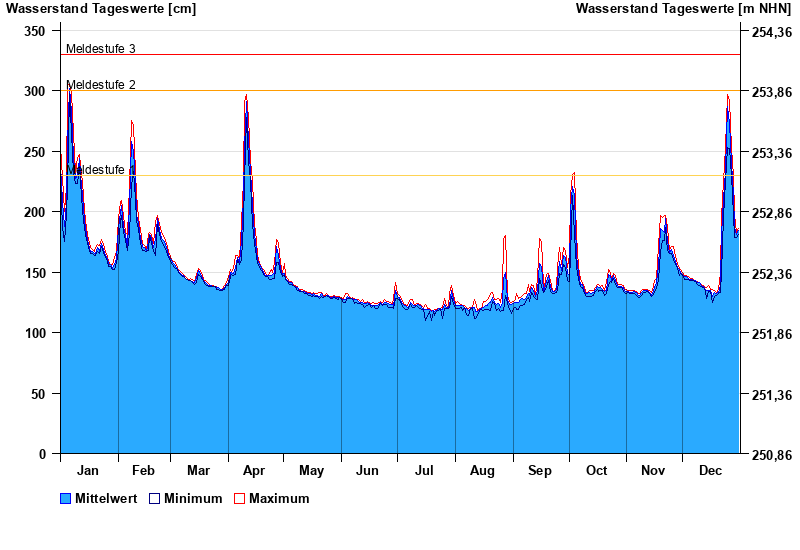
Task: Select the Maximum legend label
Action: point(279,498)
